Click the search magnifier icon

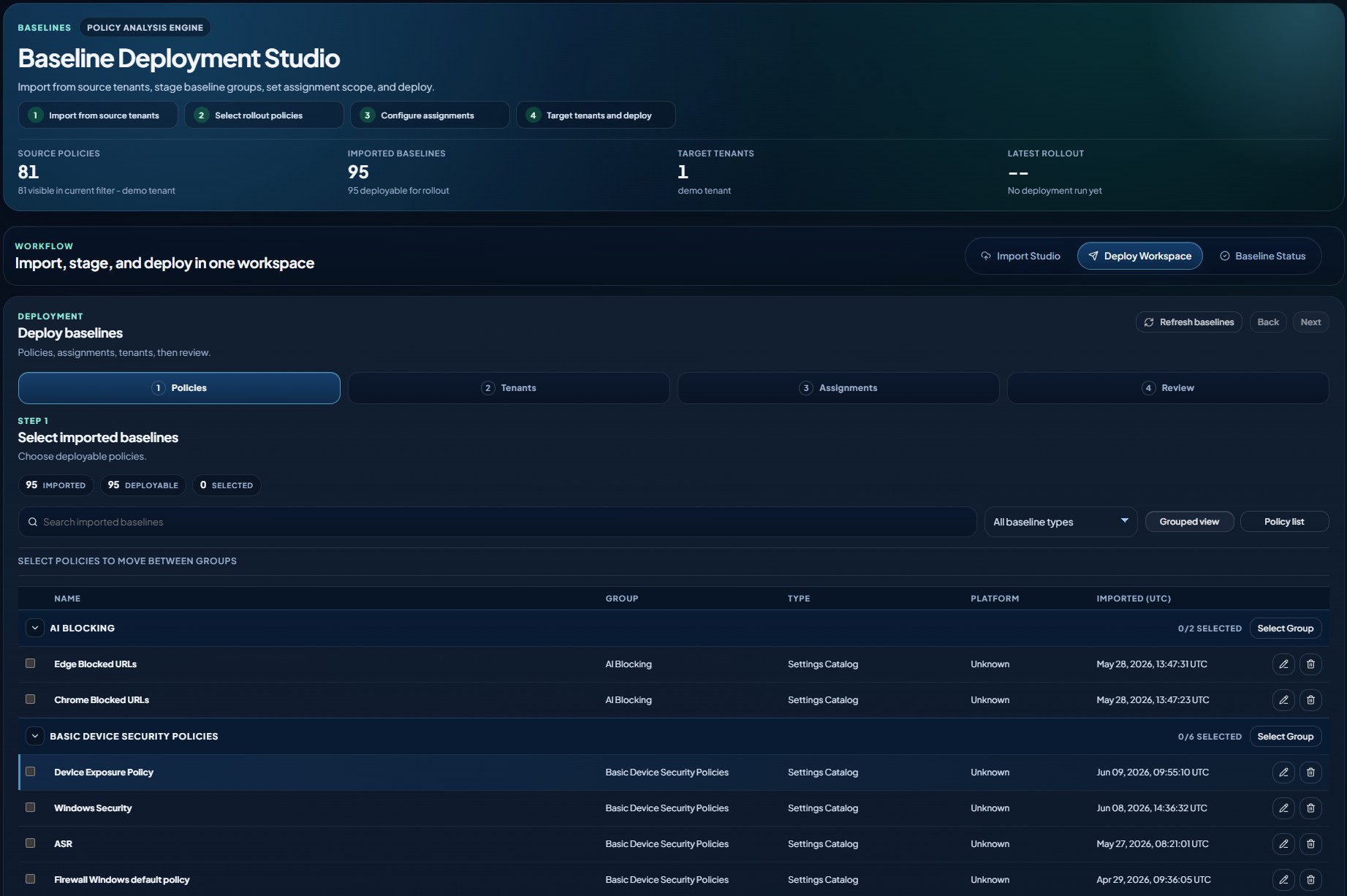click(33, 522)
